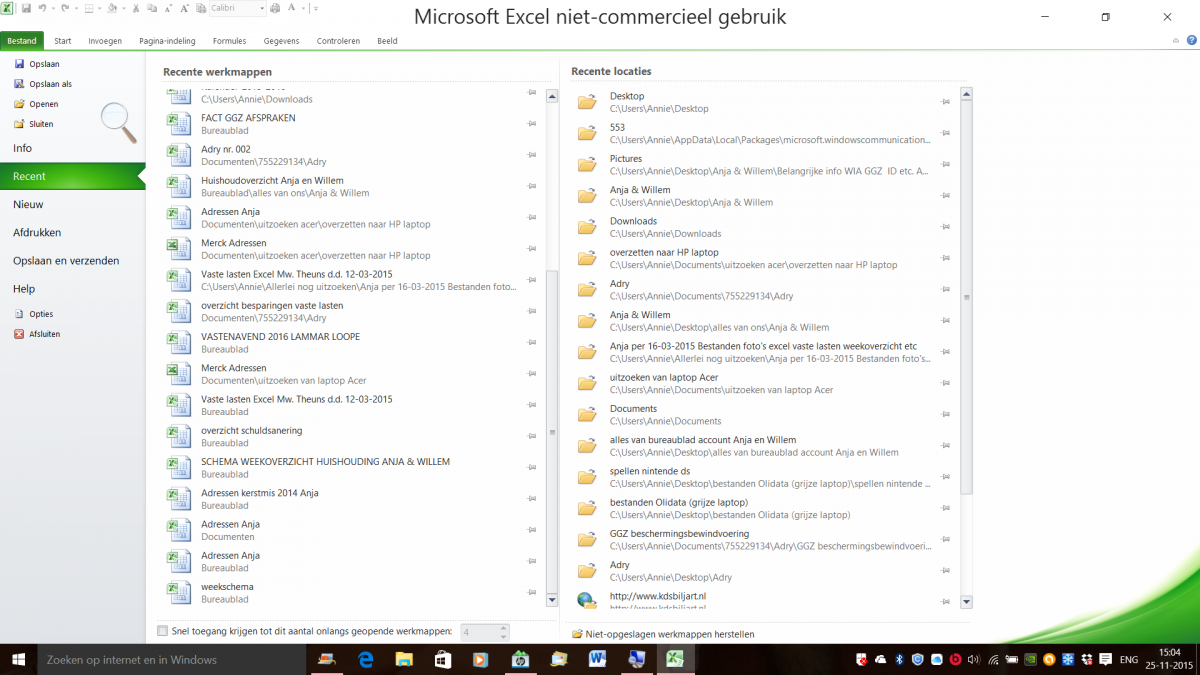Viewport: 1200px width, 675px height.
Task: Click the Borders icon in the quick access toolbar
Action: [x=88, y=8]
